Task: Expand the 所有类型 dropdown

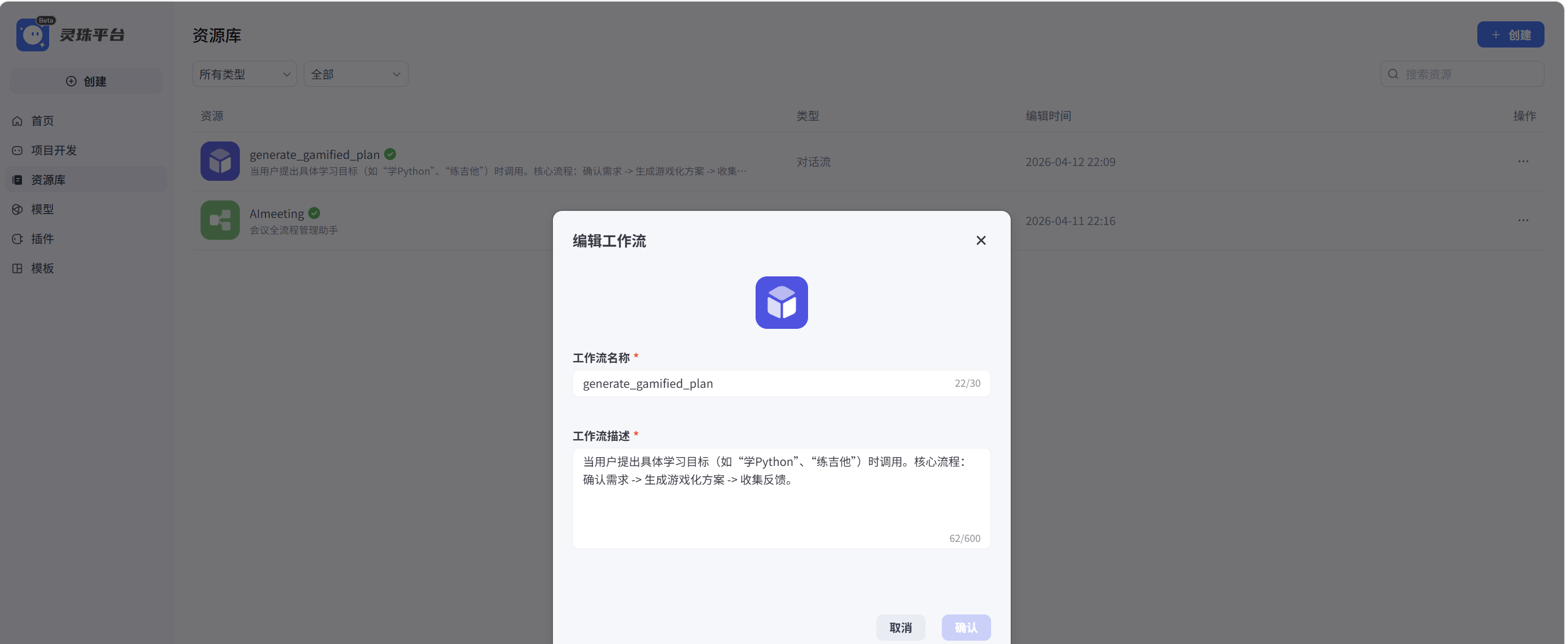Action: point(244,74)
